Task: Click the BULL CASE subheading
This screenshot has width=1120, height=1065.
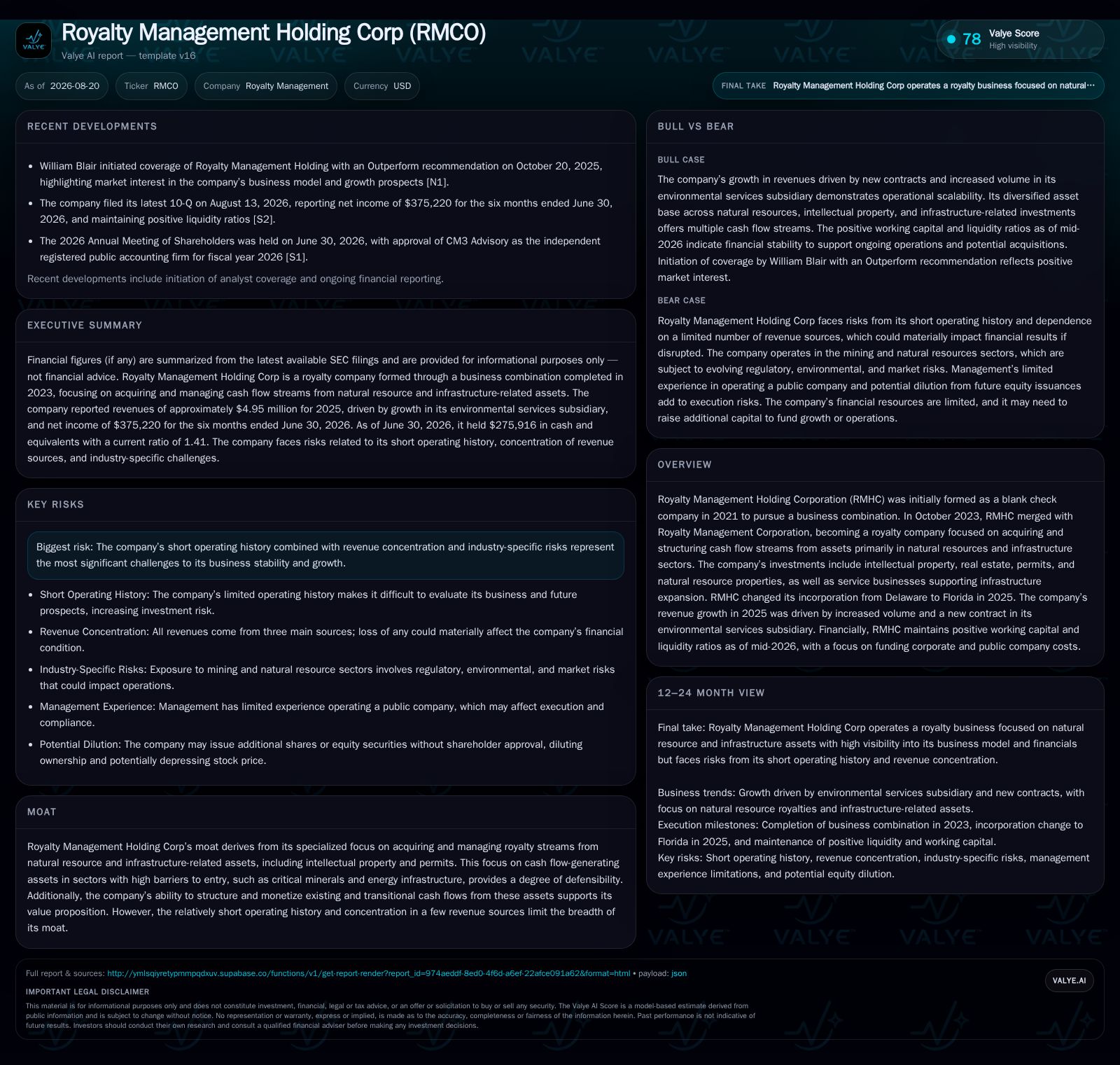Action: (681, 160)
